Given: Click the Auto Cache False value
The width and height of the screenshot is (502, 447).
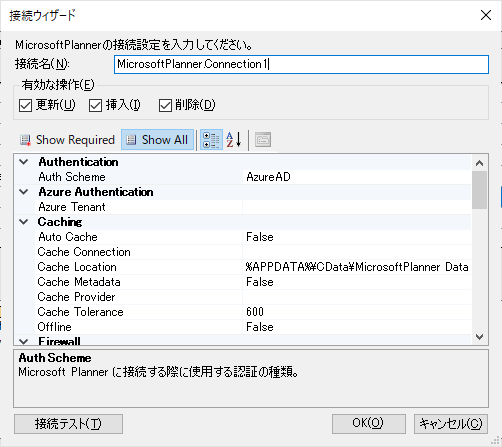Looking at the screenshot, I should (357, 237).
